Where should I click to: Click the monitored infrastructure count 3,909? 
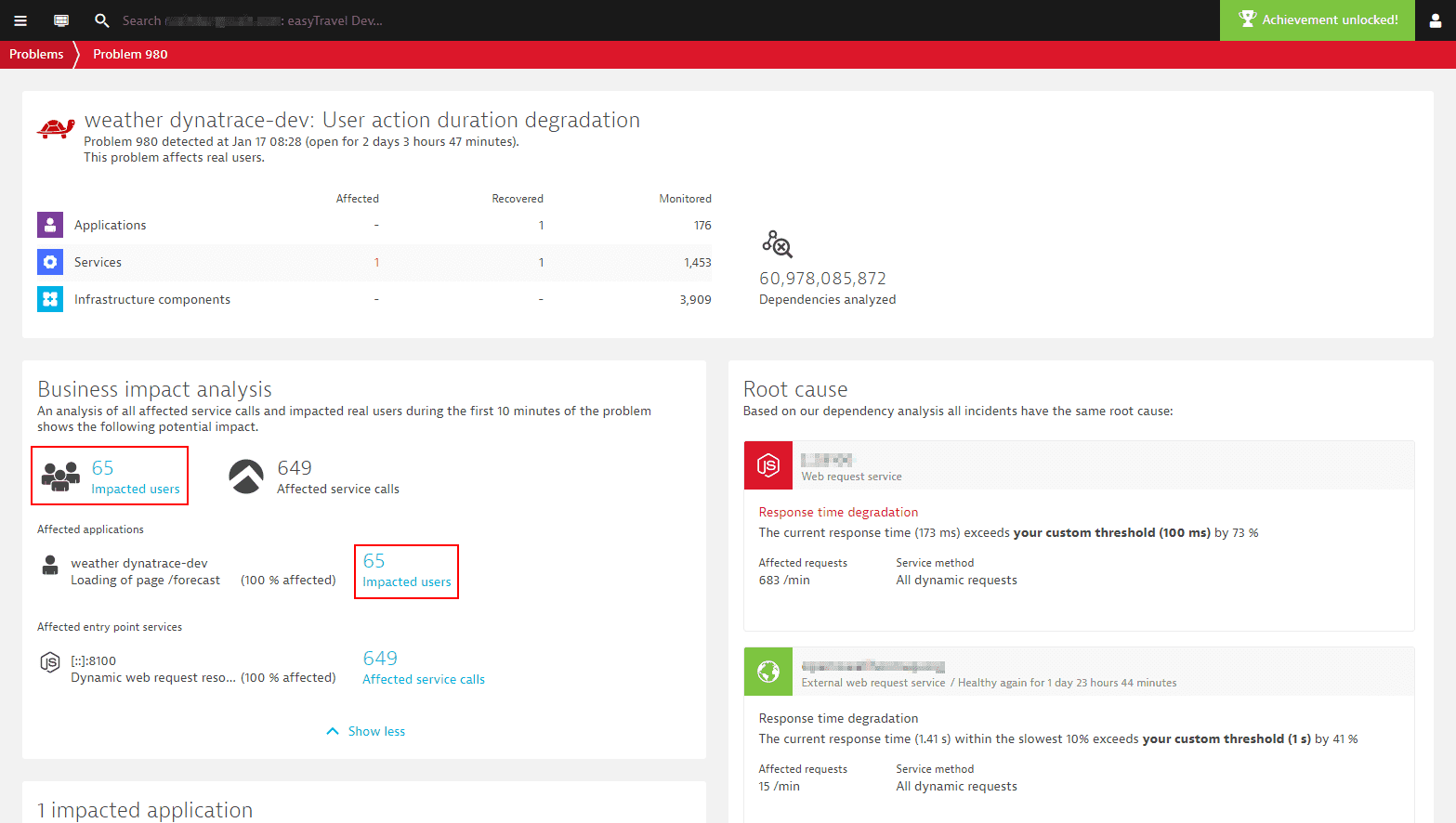pyautogui.click(x=695, y=299)
